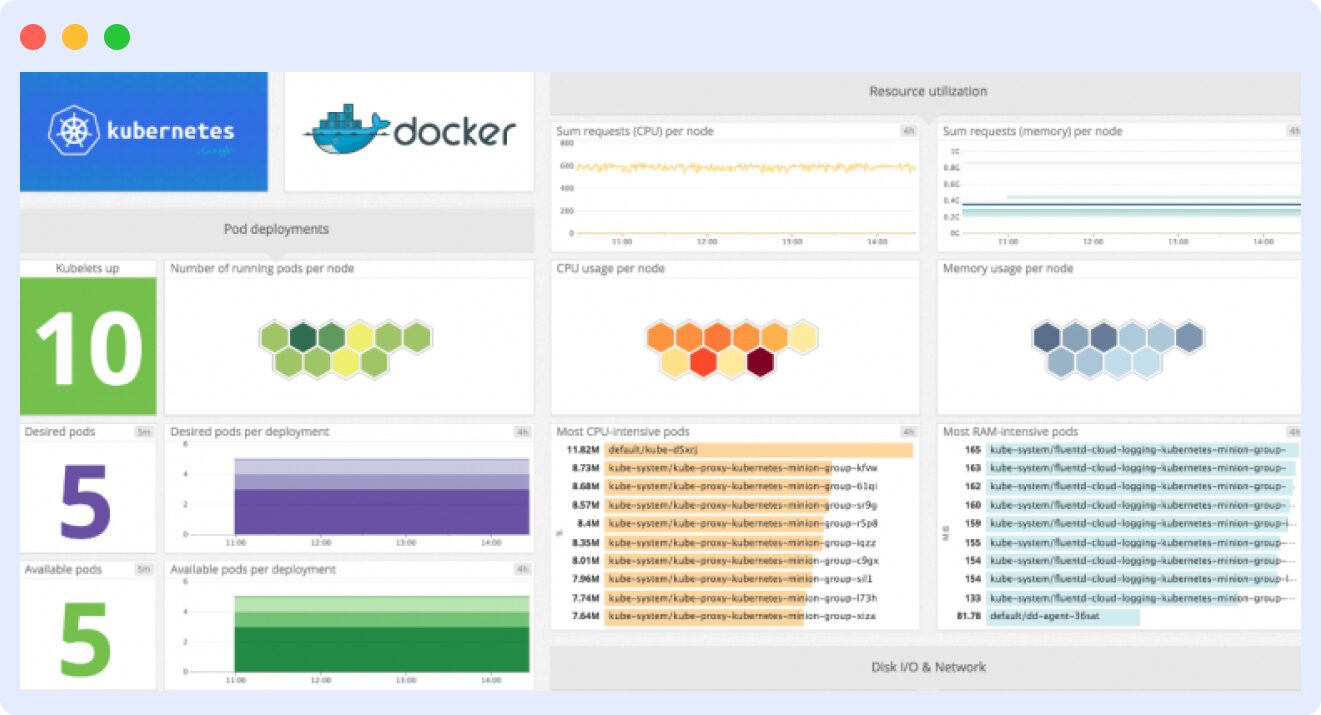Click the darkest blue hexagon in Memory usage heatmap

1046,336
